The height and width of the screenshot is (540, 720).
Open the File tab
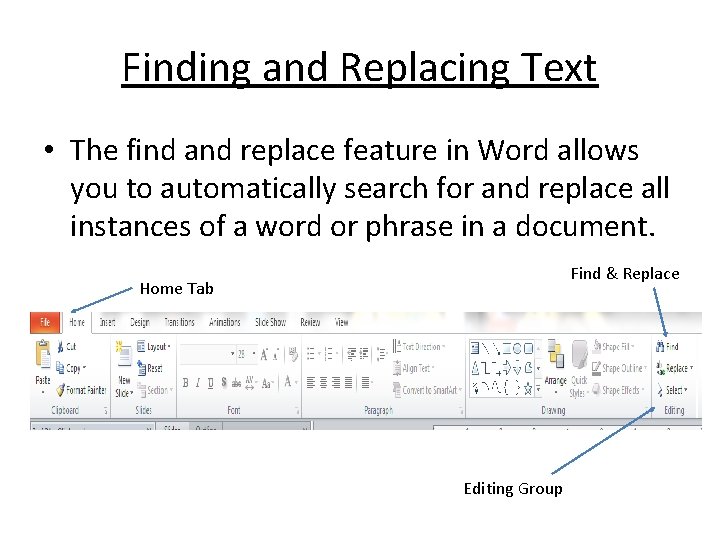(45, 322)
